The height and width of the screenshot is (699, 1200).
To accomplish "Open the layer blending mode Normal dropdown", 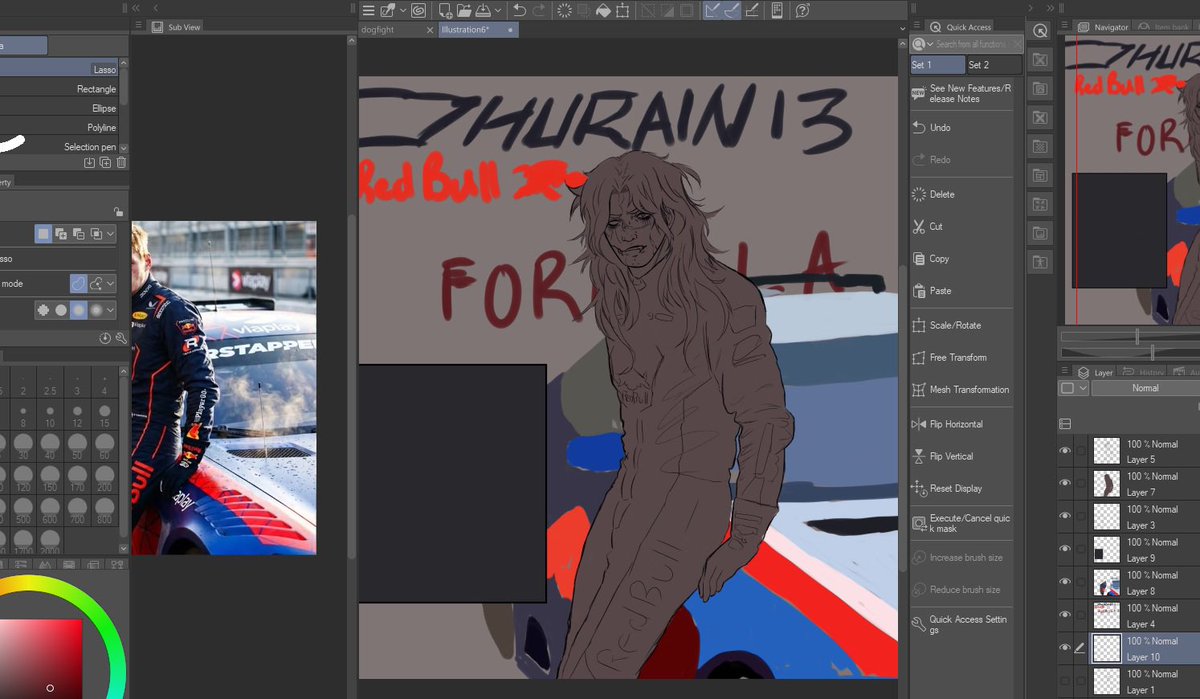I will click(x=1145, y=388).
